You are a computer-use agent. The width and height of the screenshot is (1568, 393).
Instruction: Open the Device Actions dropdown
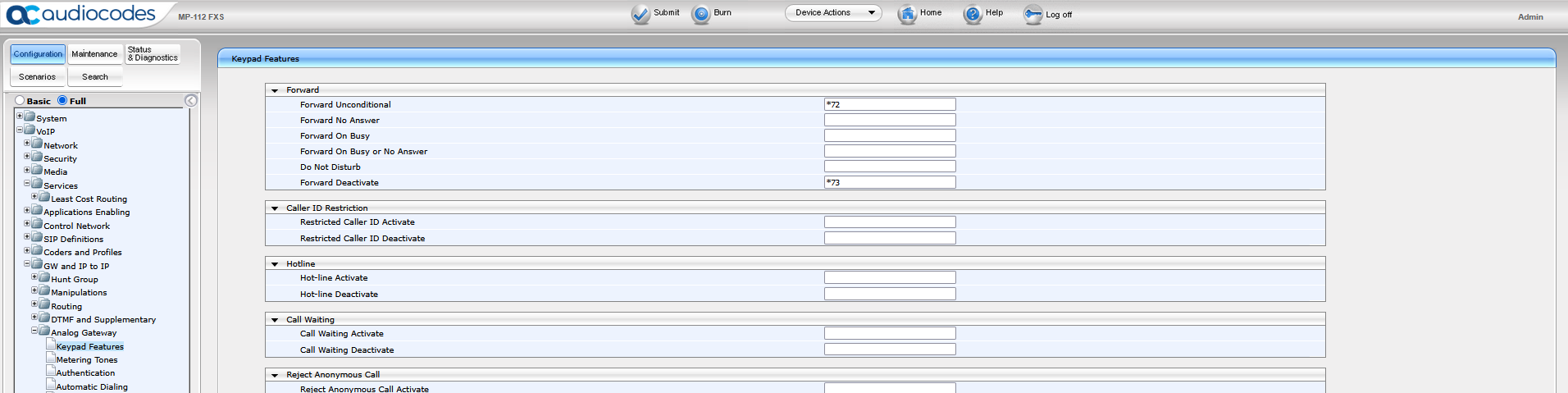[833, 13]
